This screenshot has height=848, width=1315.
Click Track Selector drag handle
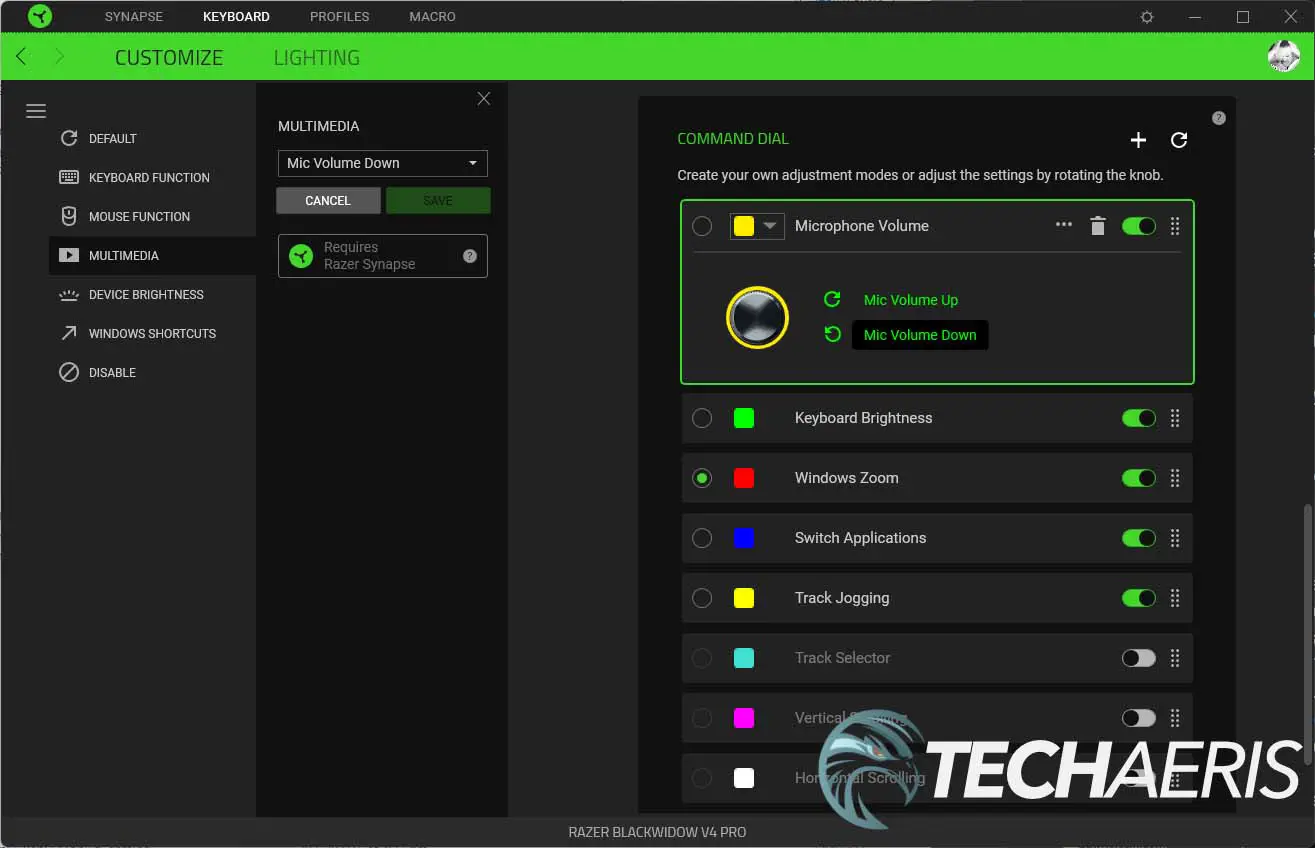click(1175, 658)
